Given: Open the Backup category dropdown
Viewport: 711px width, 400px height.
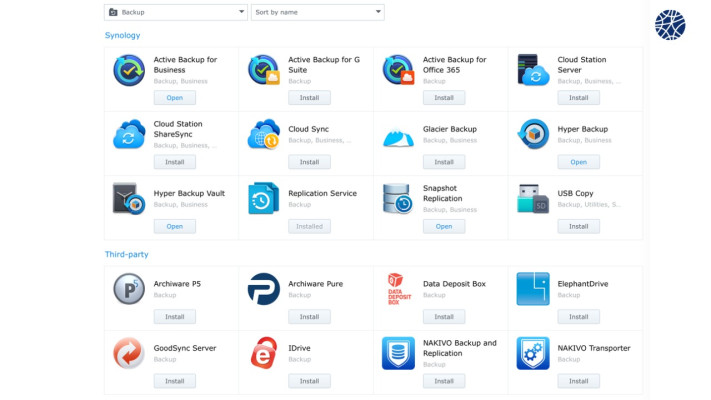Looking at the screenshot, I should (176, 12).
